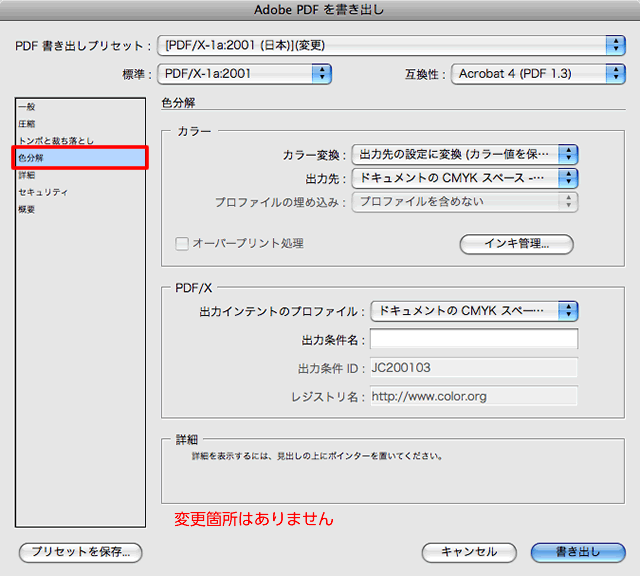640x576 pixels.
Task: Open the 出力インテントのプロファイル dropdown
Action: [474, 311]
